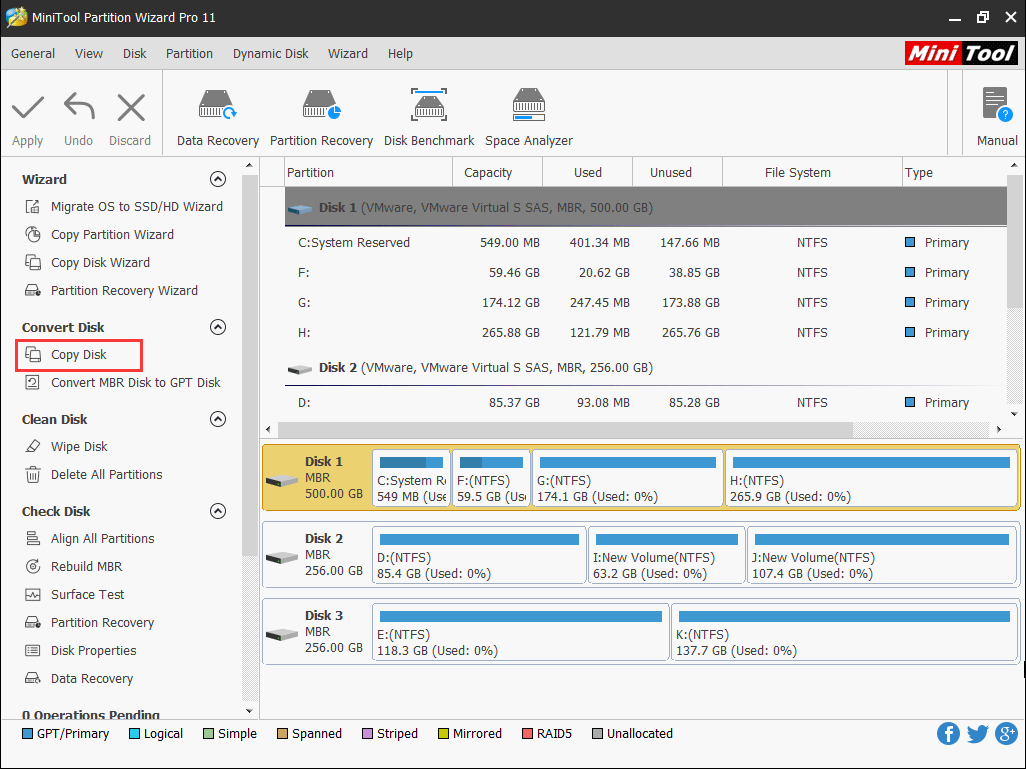Screen dimensions: 1026x769
Task: Select the H:(NTFS) partition block on Disk 1
Action: pyautogui.click(x=870, y=478)
